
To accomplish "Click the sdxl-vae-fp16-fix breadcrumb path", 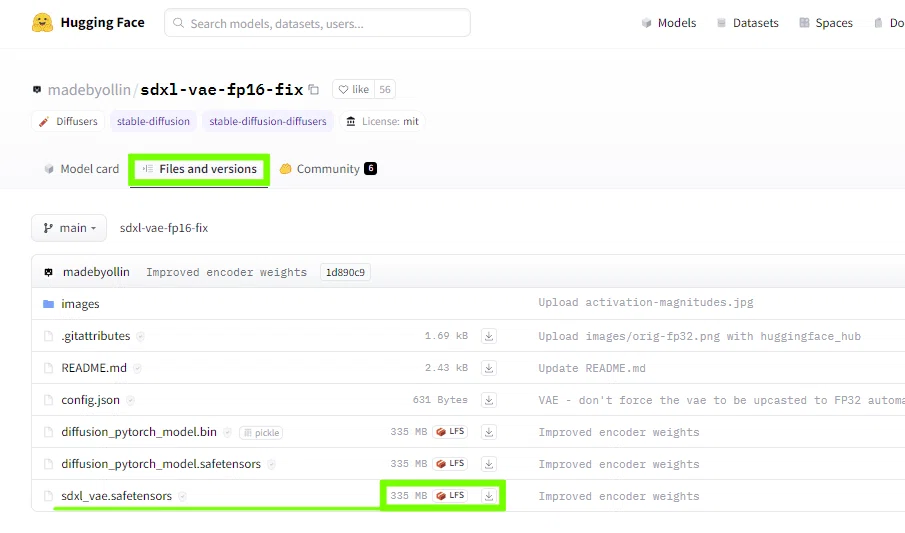I will pyautogui.click(x=164, y=228).
